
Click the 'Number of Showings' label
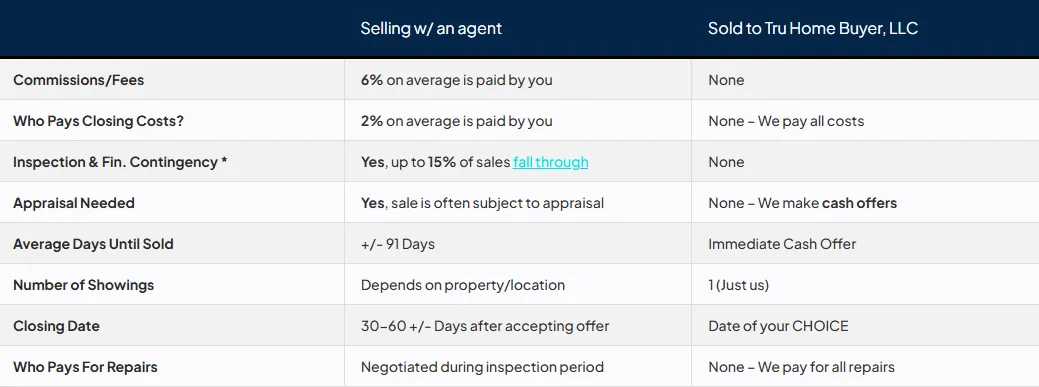click(x=83, y=285)
